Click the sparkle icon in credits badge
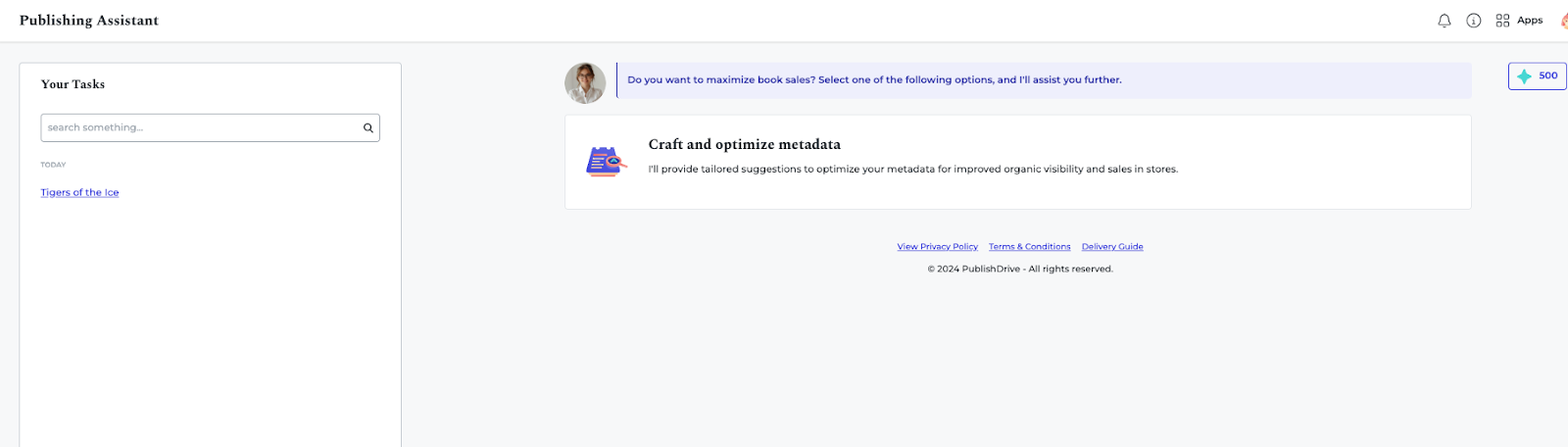 [1524, 75]
